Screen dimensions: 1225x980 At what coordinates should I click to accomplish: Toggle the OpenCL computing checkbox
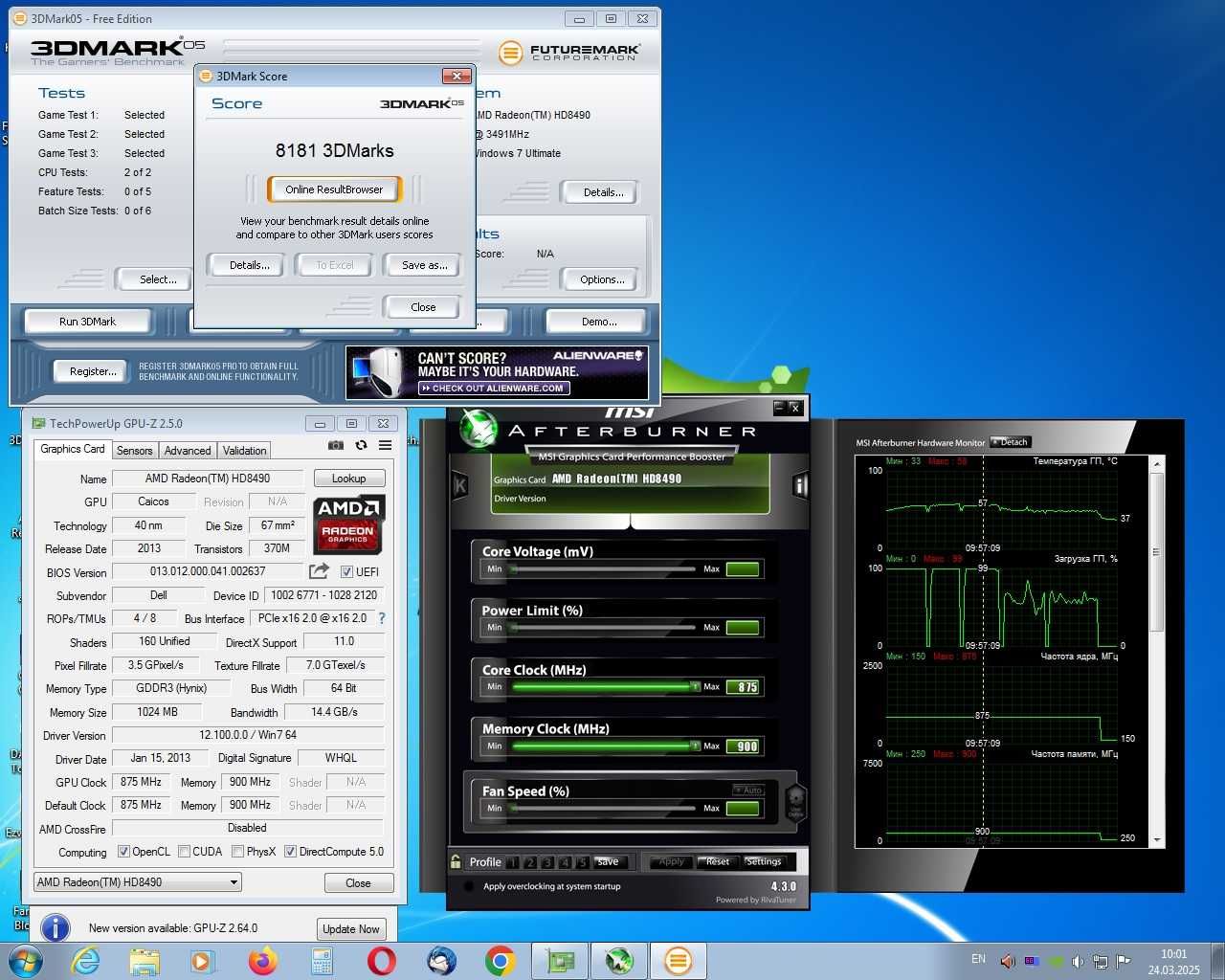(x=123, y=852)
